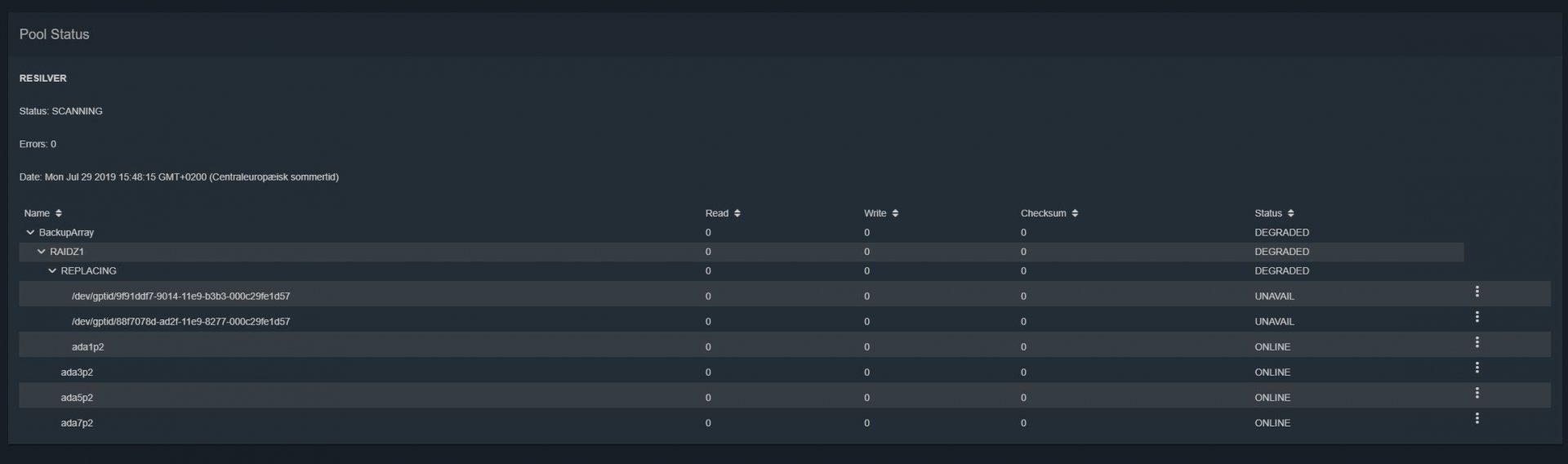Select the ada3p2 disk row
This screenshot has width=1568, height=464.
tap(784, 372)
